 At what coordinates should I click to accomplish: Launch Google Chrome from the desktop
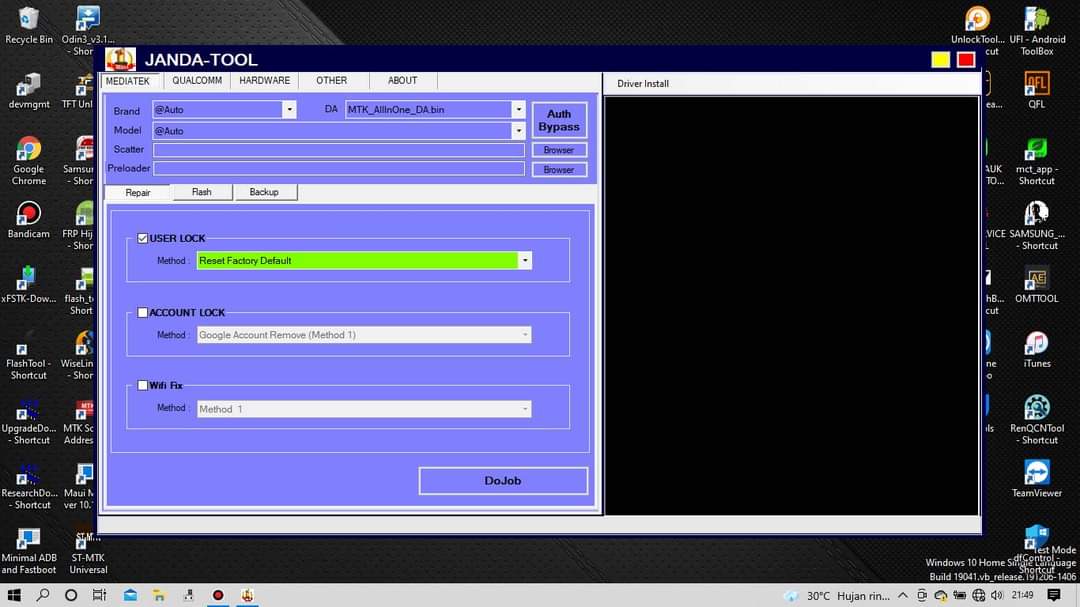tap(28, 161)
